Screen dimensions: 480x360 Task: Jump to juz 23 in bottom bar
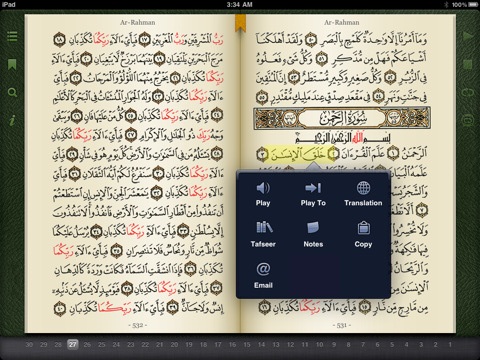[131, 345]
